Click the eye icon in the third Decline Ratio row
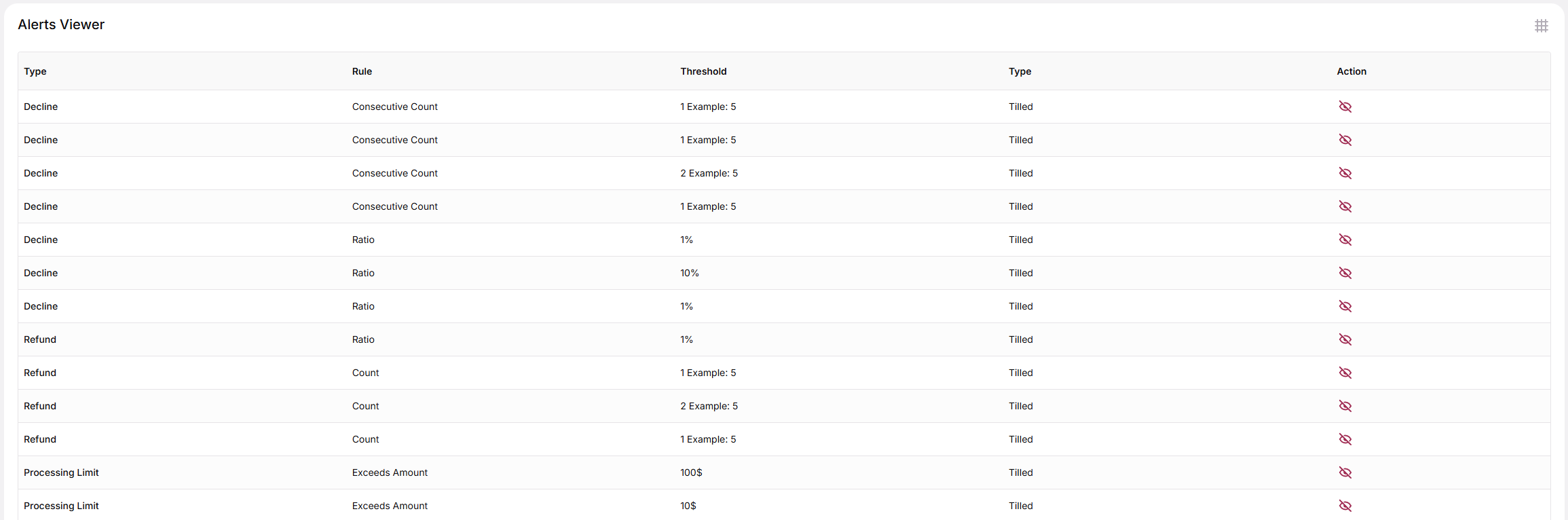Image resolution: width=1568 pixels, height=520 pixels. click(1345, 306)
